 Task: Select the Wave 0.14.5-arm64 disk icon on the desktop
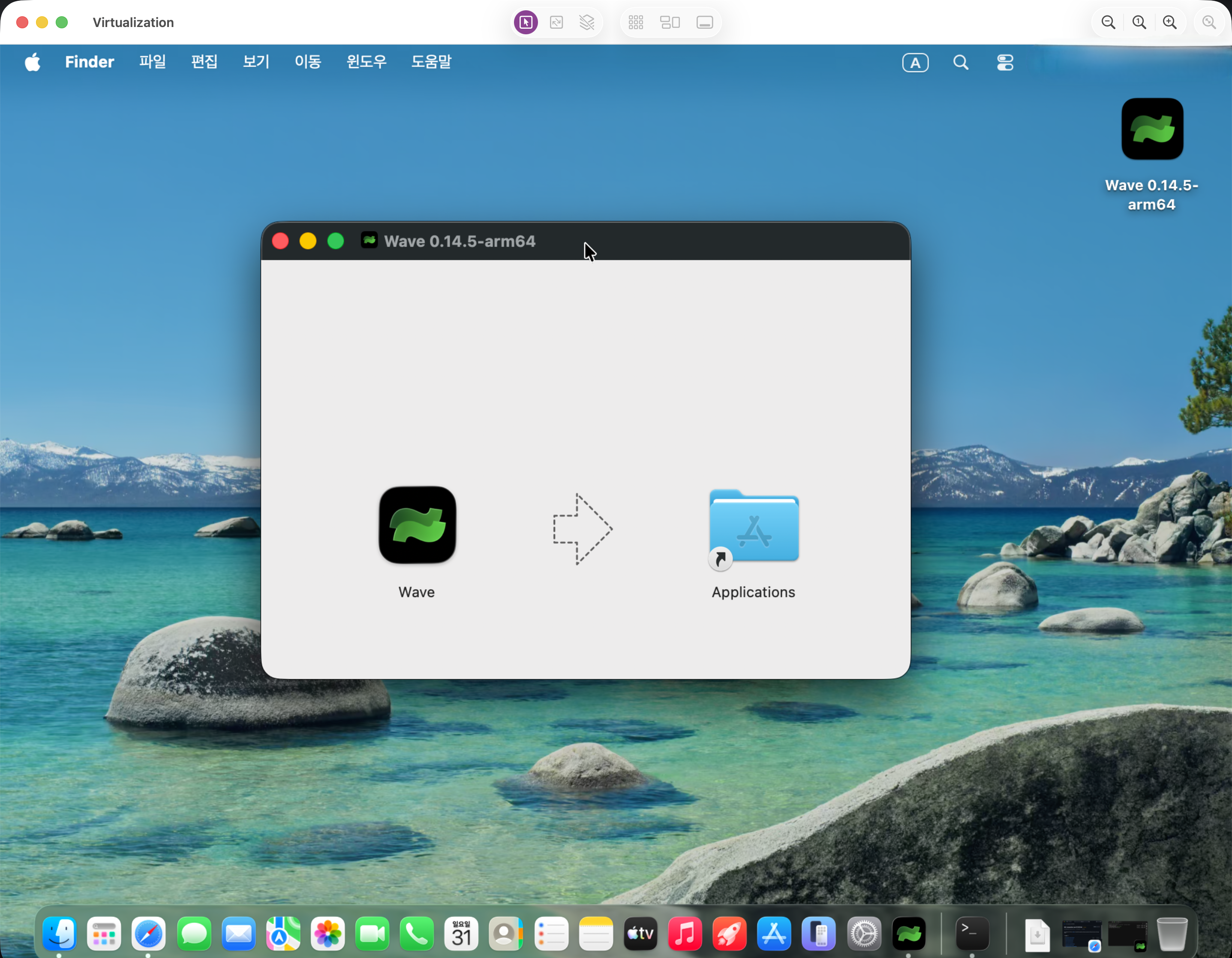pyautogui.click(x=1152, y=129)
